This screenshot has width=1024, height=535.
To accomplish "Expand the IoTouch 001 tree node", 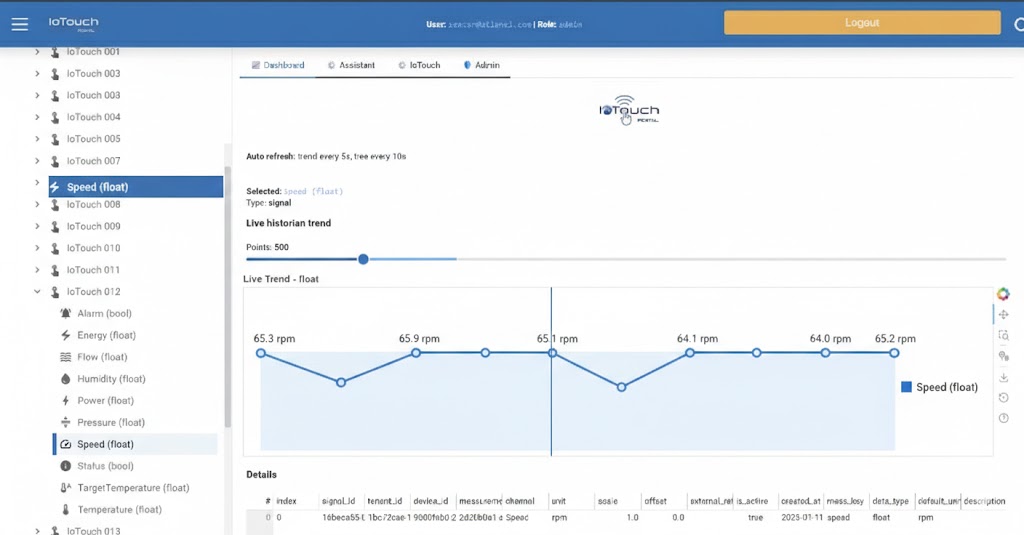I will click(x=37, y=52).
